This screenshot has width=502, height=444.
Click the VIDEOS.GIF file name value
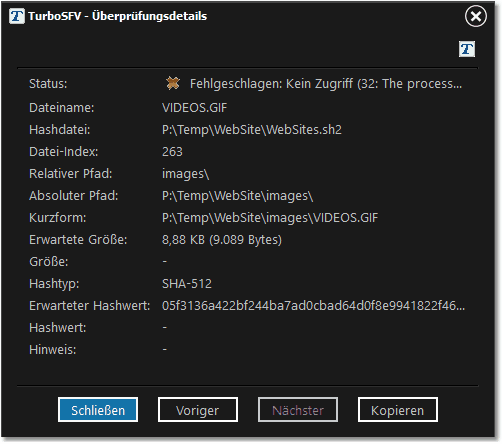coord(195,108)
